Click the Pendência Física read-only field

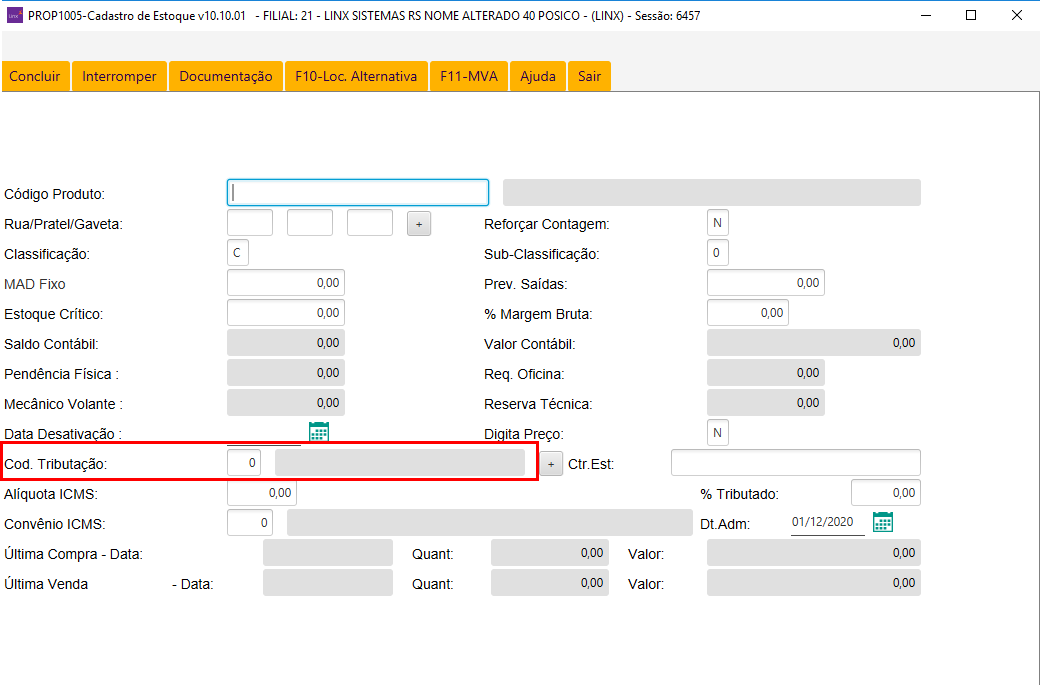[286, 373]
